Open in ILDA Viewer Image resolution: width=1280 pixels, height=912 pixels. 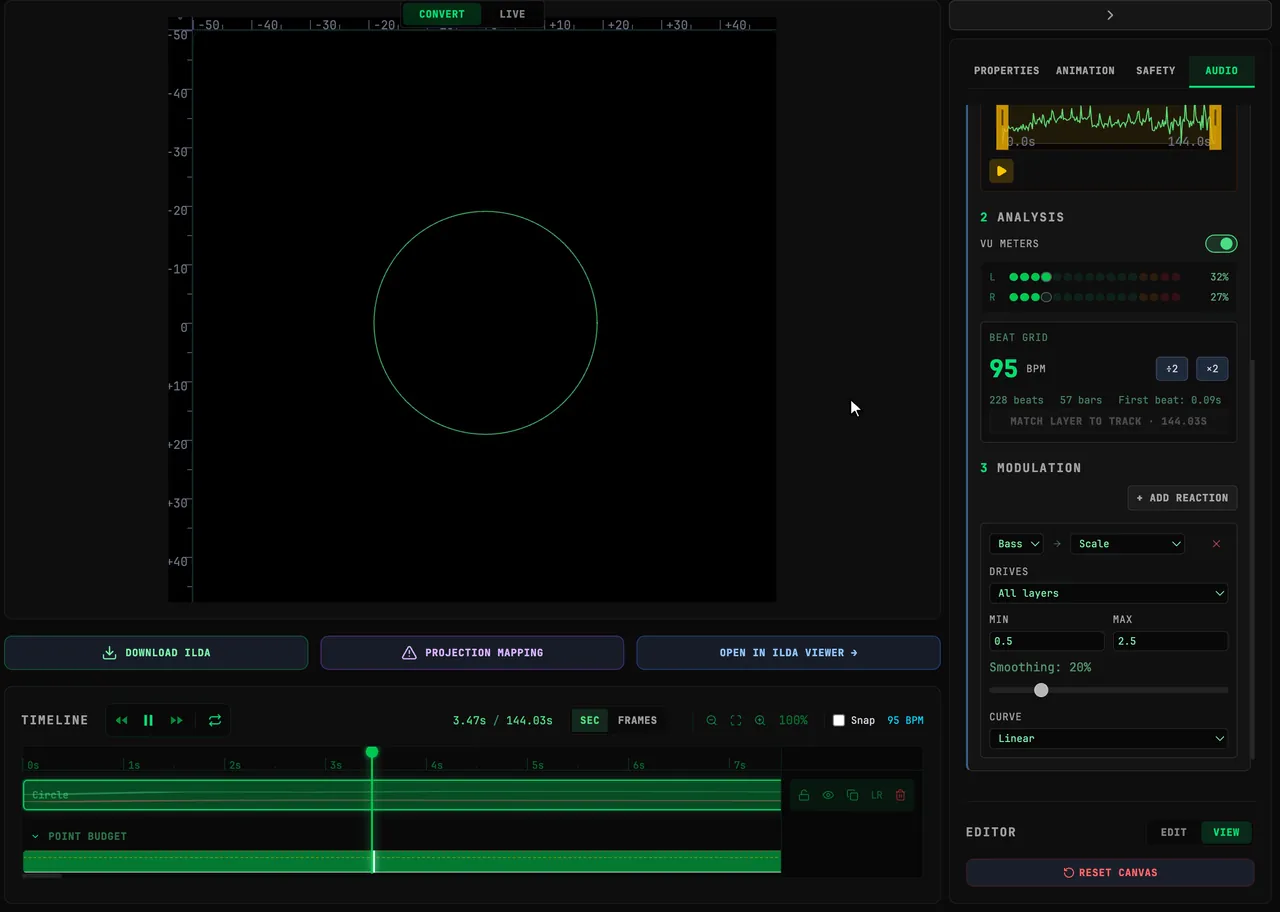pos(788,653)
